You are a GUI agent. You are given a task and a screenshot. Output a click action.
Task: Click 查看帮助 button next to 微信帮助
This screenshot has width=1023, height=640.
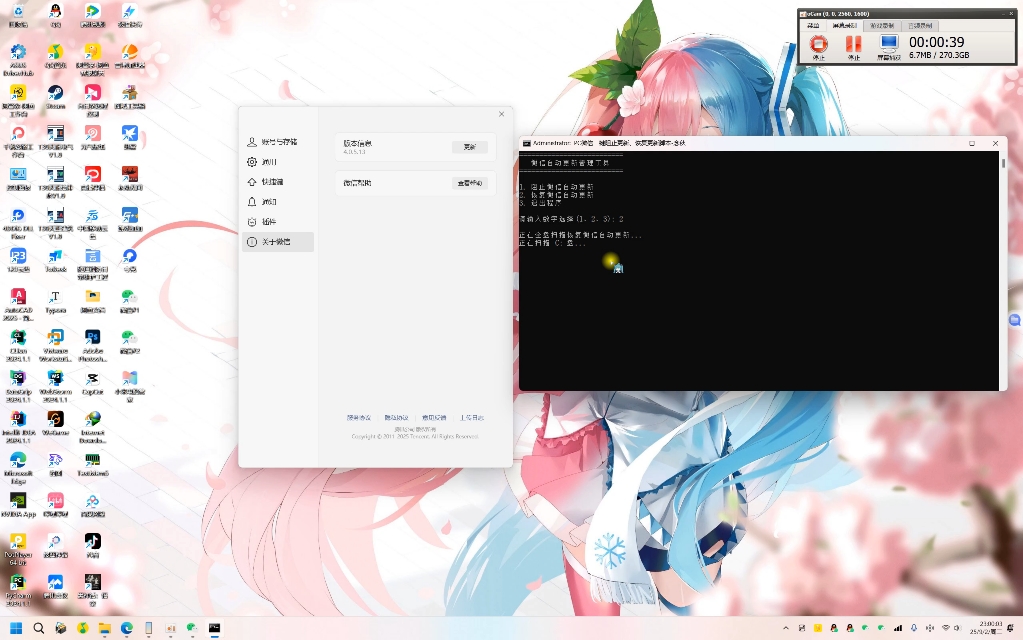[x=470, y=183]
